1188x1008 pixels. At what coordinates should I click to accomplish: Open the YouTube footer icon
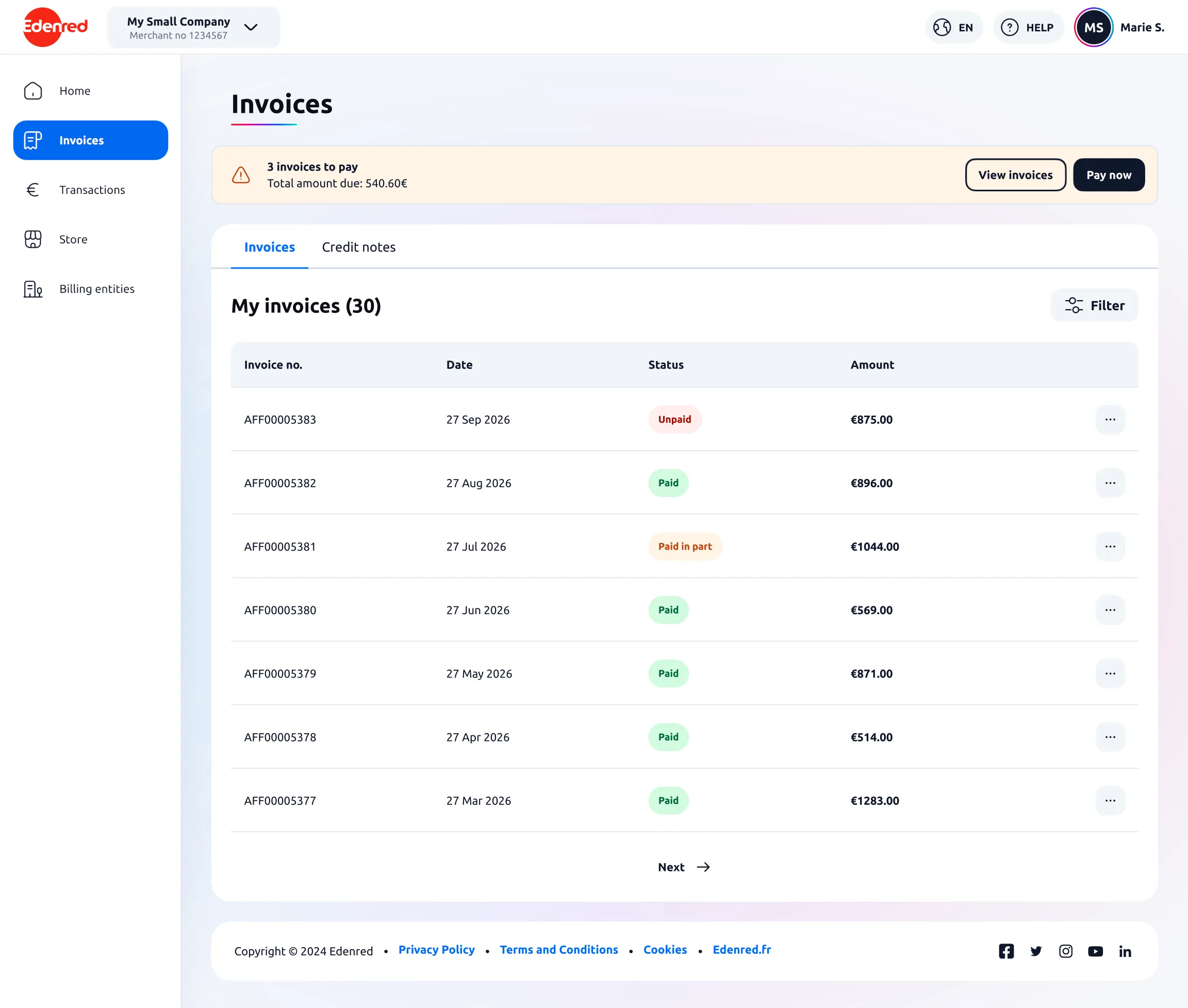(x=1095, y=951)
